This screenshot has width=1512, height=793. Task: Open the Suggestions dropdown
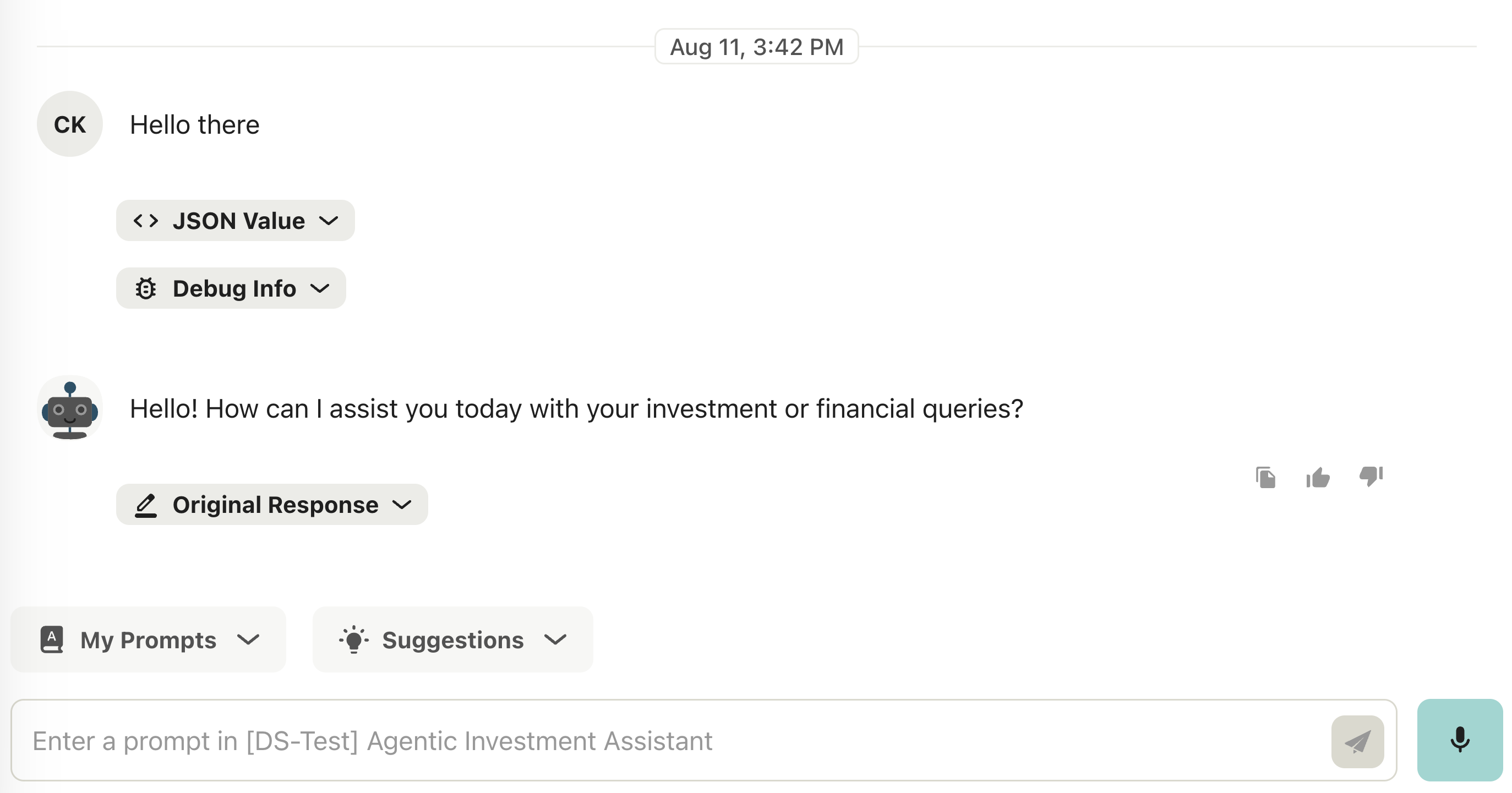tap(555, 640)
